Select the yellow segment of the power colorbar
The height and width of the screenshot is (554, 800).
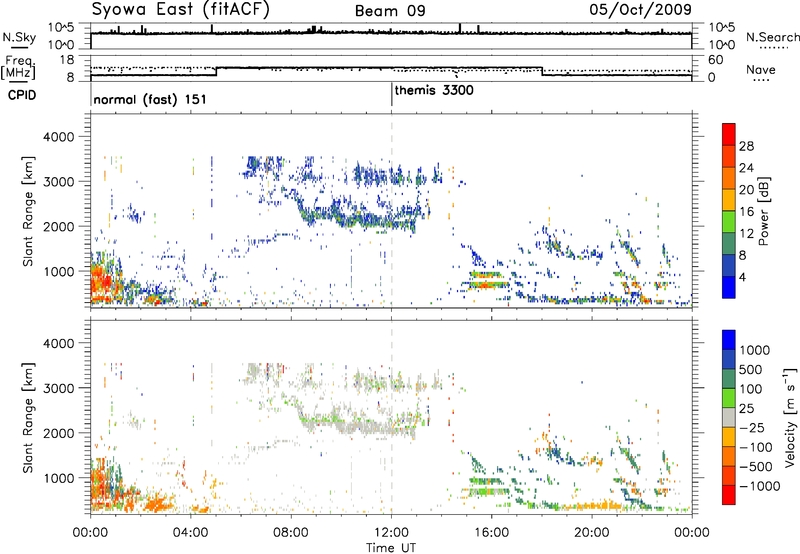click(x=729, y=199)
